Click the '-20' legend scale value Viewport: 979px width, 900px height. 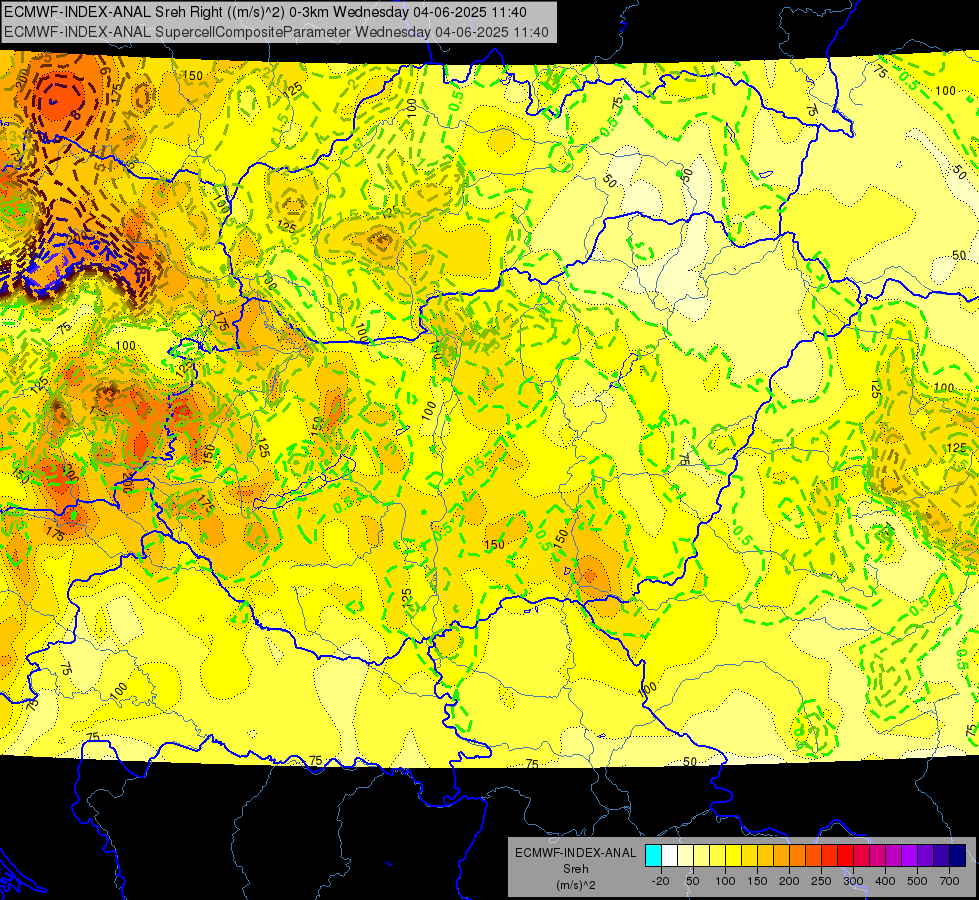coord(660,881)
